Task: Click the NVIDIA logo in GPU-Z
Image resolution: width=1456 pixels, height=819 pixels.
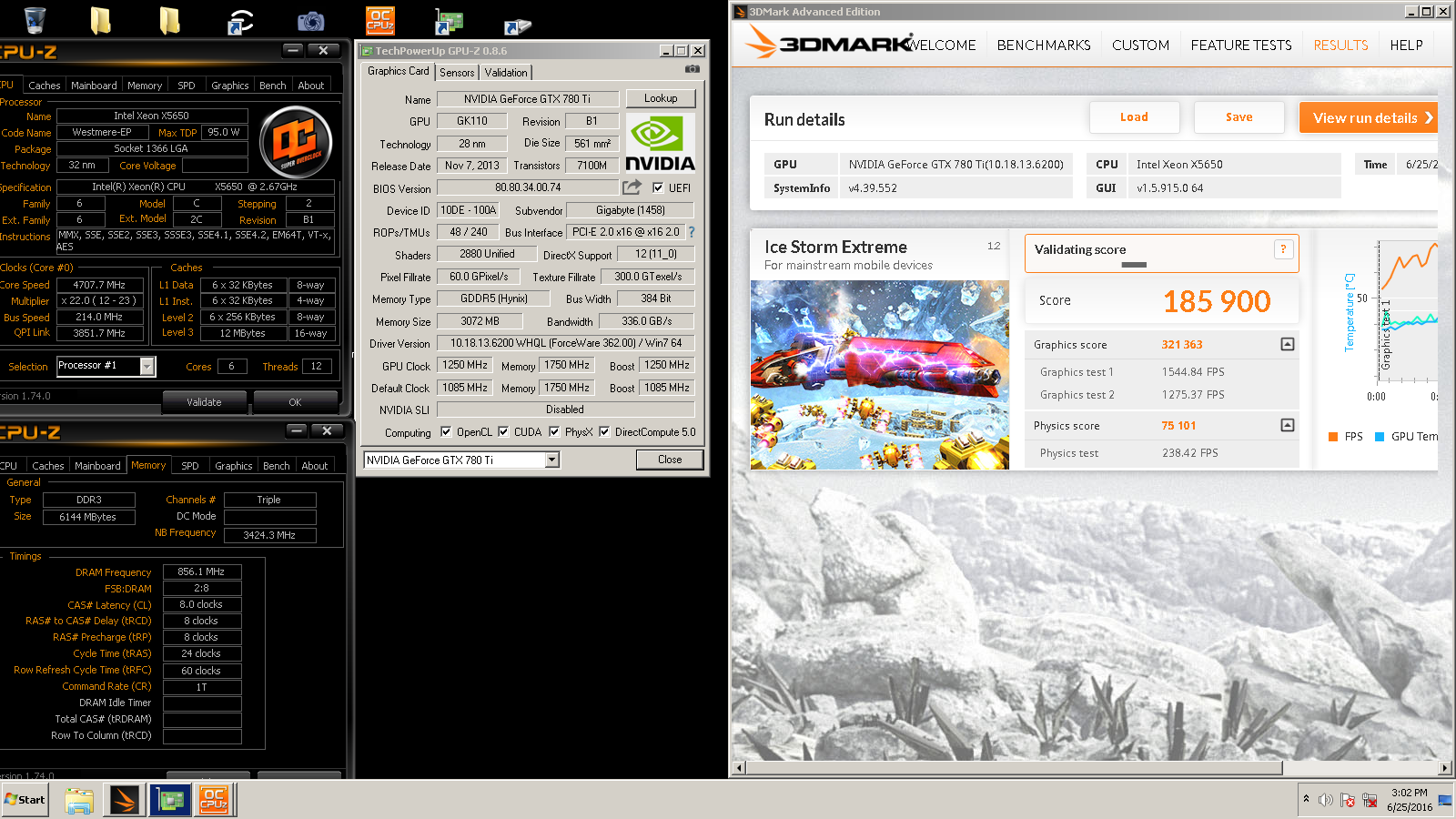Action: (660, 143)
